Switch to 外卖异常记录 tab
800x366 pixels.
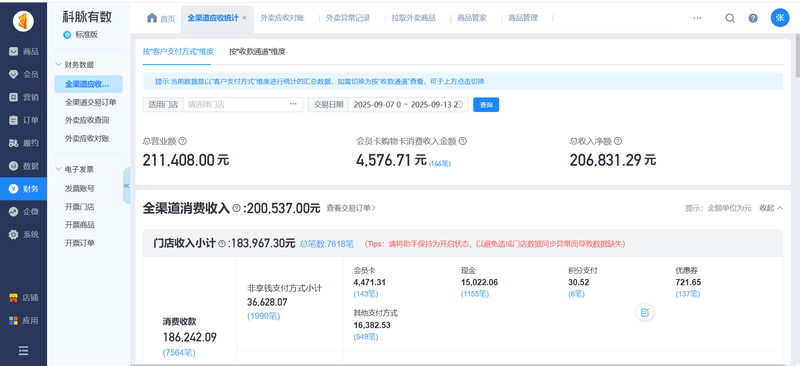click(x=348, y=18)
